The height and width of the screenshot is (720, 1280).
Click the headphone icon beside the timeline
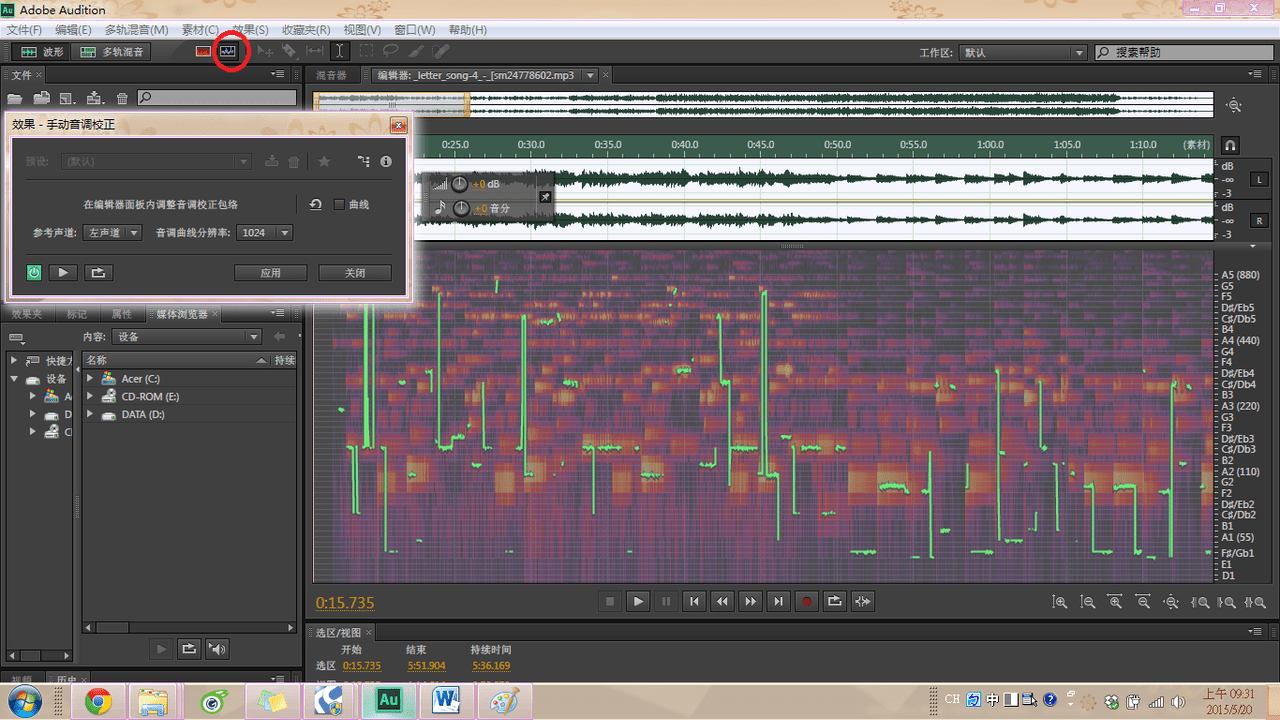(x=1231, y=145)
